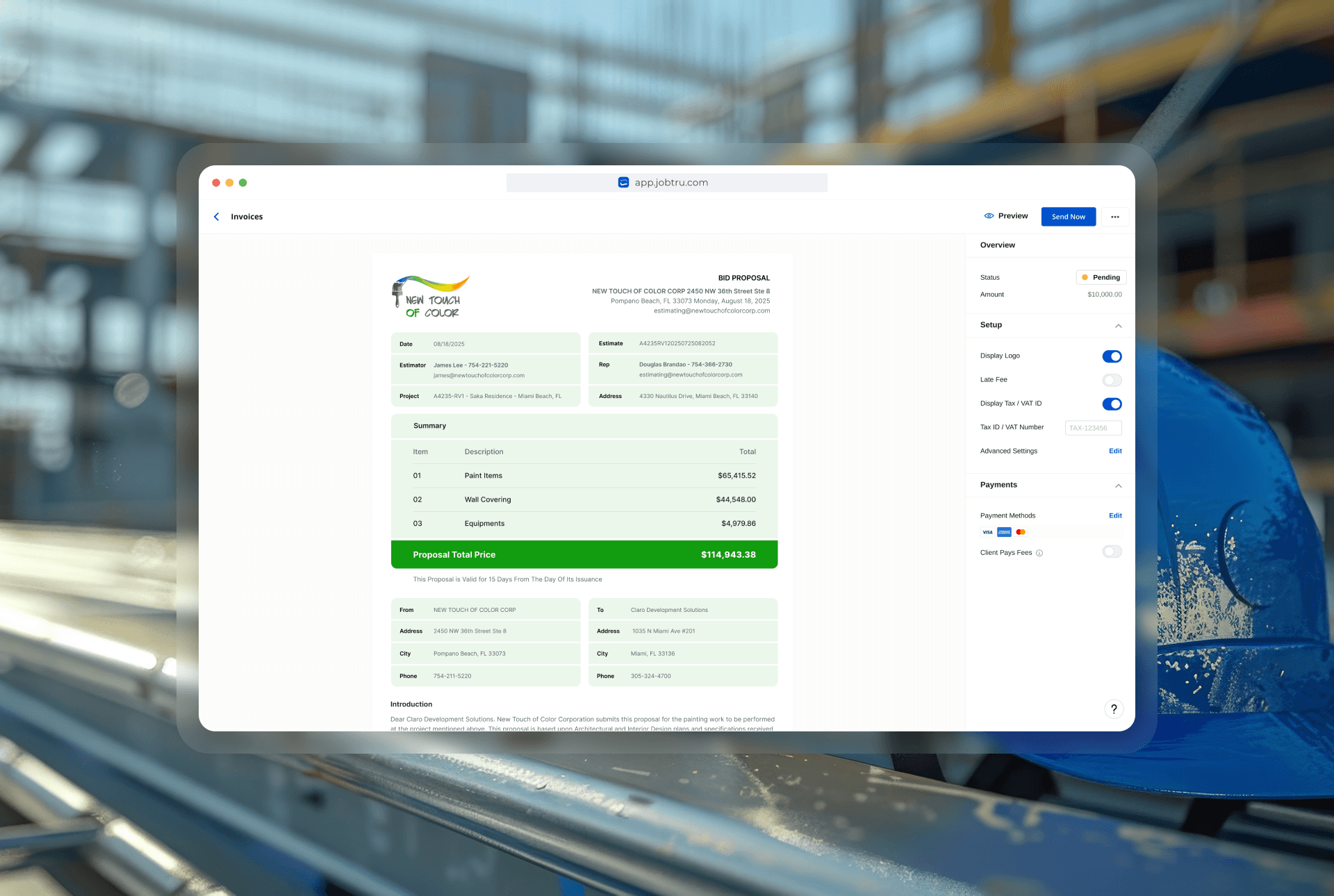This screenshot has width=1334, height=896.
Task: Edit the Payment Methods
Action: click(1114, 516)
